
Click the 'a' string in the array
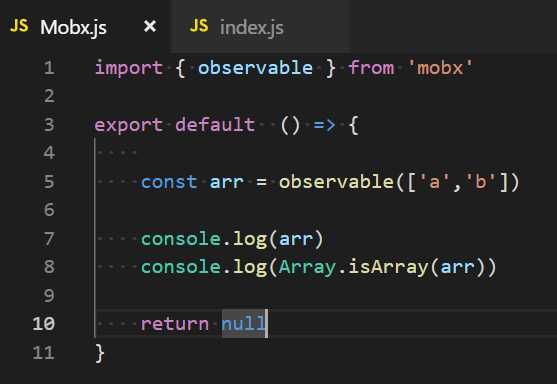434,182
